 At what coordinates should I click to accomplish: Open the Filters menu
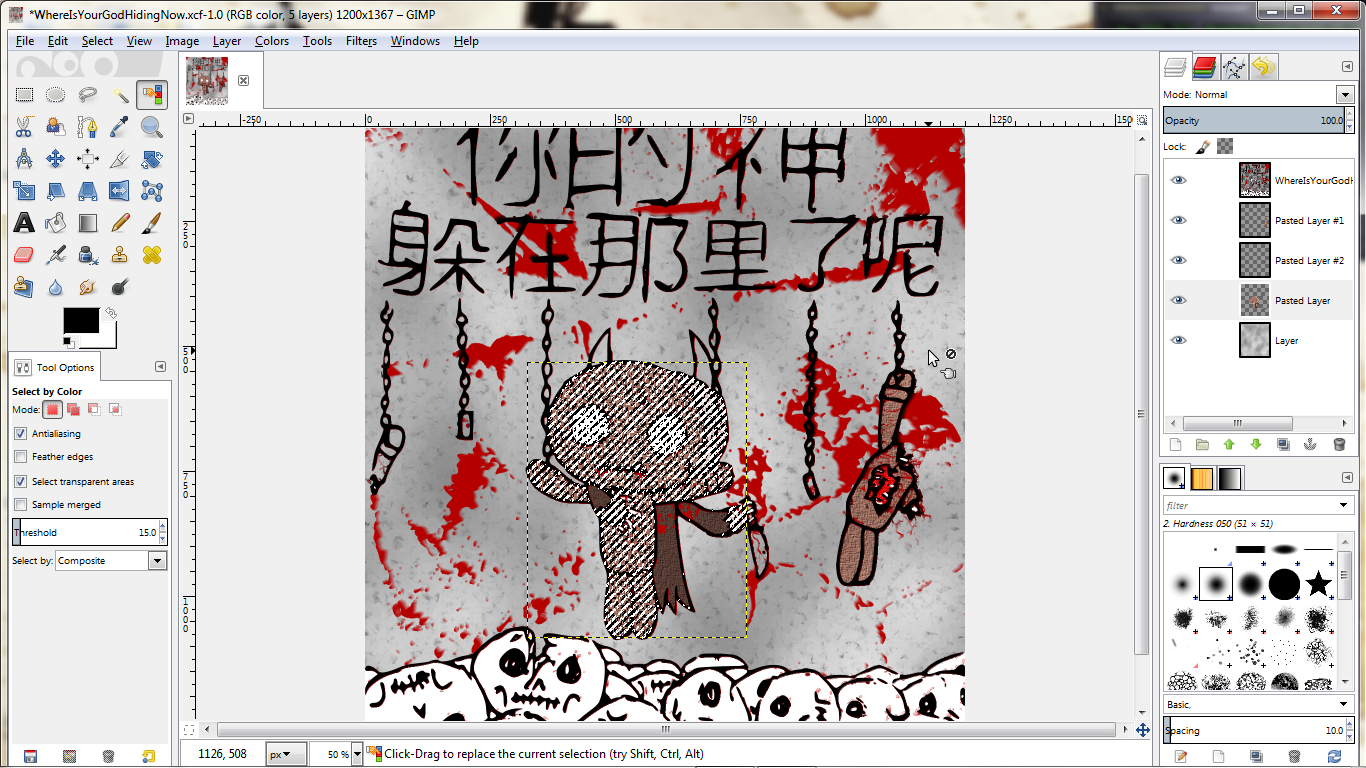361,41
